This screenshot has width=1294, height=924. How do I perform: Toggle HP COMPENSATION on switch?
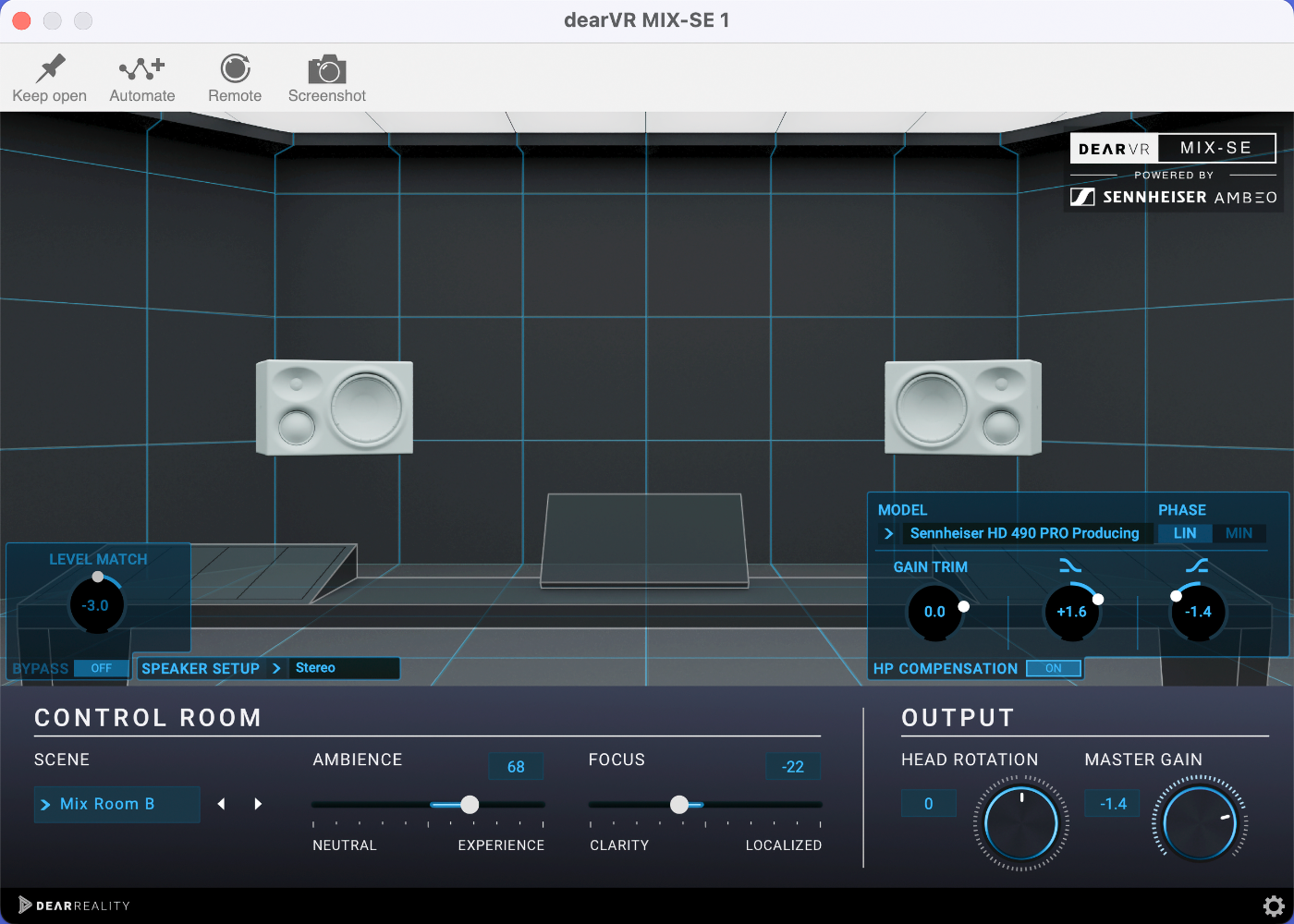tap(1053, 668)
